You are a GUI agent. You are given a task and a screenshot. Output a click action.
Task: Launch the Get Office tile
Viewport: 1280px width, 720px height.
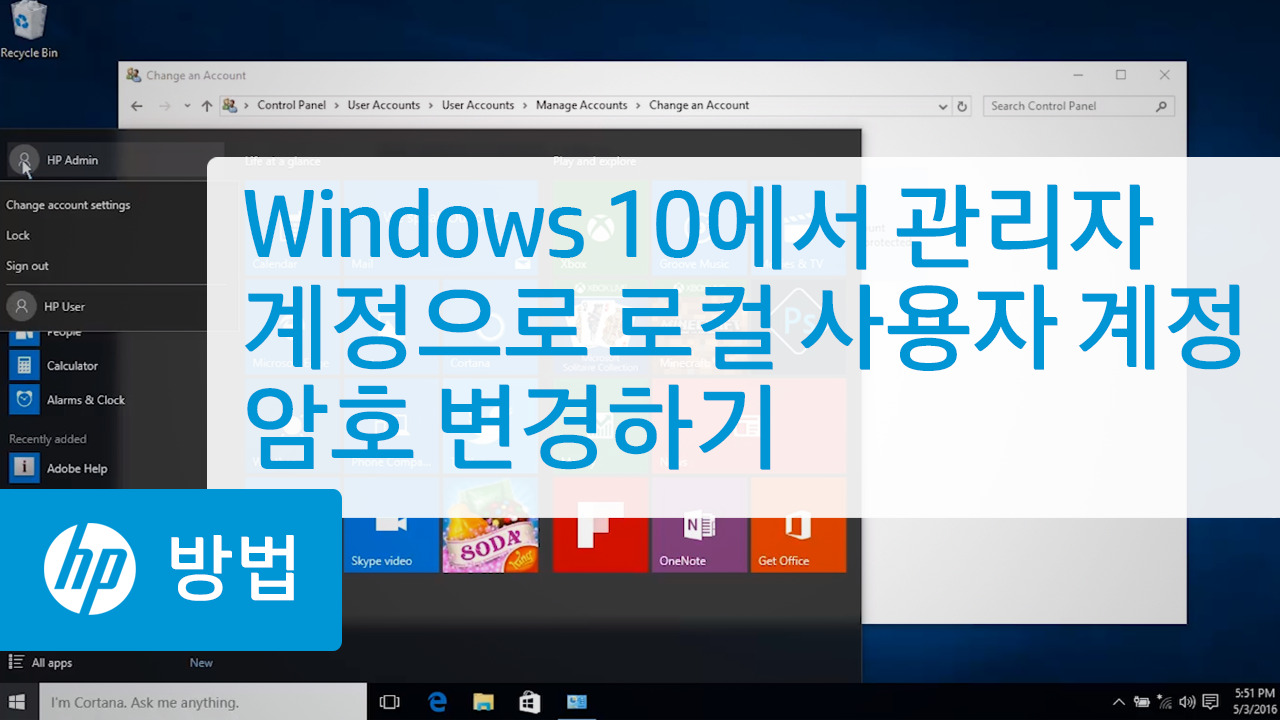798,524
